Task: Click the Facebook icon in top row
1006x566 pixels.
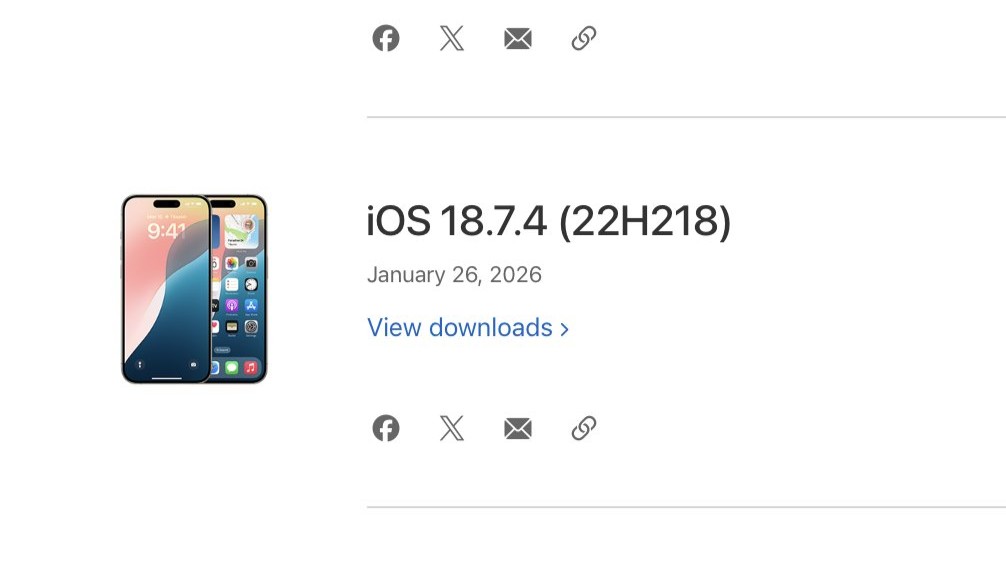Action: click(x=386, y=38)
